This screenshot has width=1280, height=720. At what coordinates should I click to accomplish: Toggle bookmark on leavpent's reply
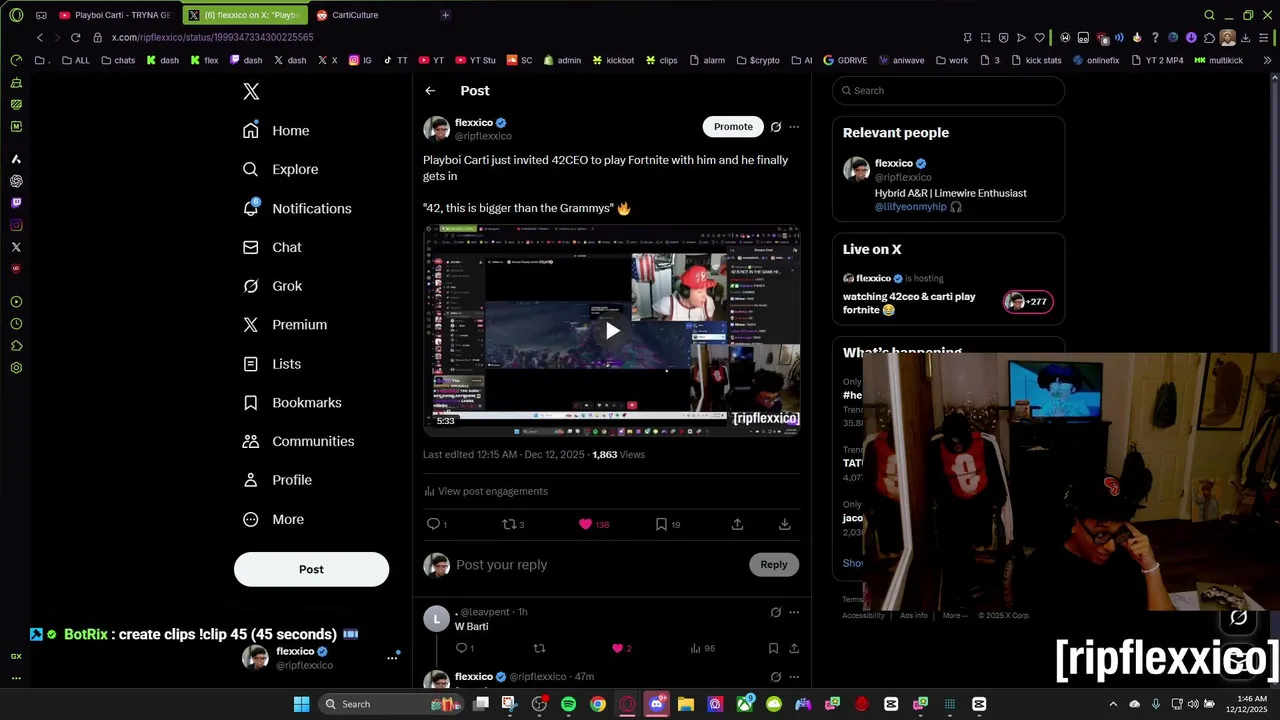pos(773,648)
